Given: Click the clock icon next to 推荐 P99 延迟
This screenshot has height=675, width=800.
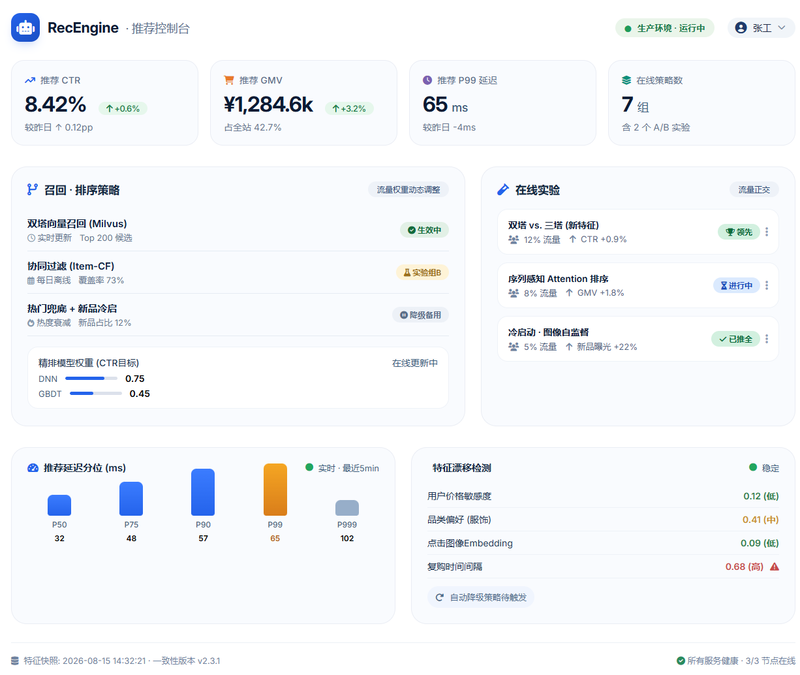Looking at the screenshot, I should click(427, 80).
